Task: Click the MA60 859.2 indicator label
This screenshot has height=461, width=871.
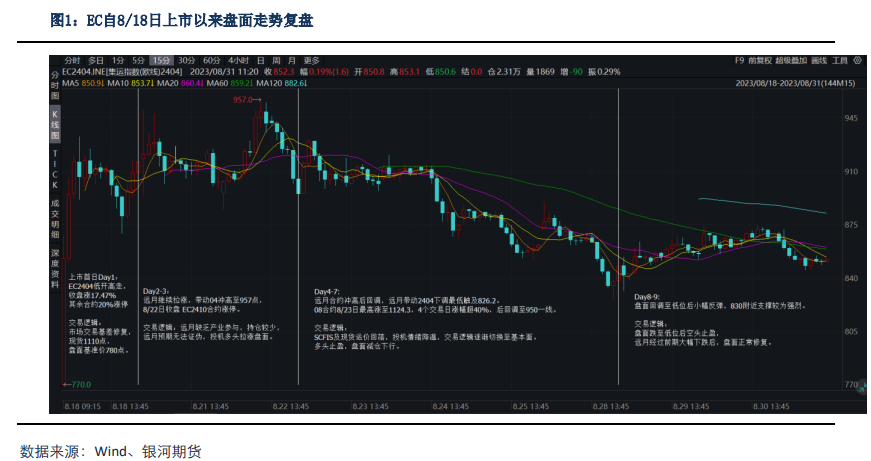Action: pyautogui.click(x=229, y=83)
